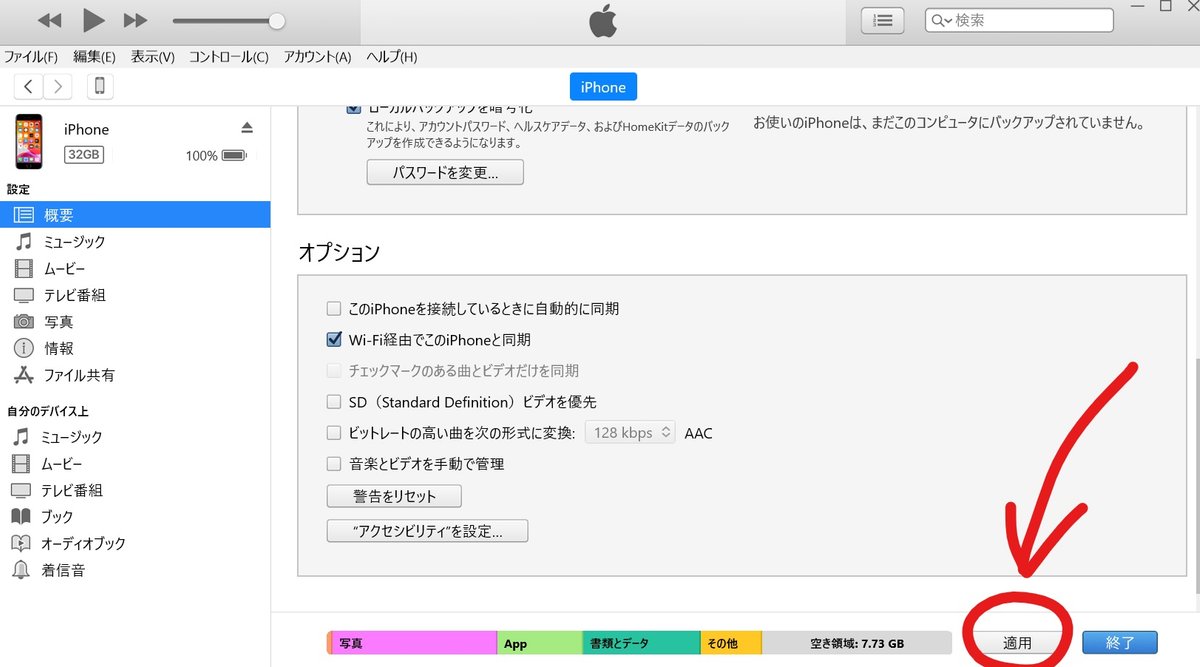Select the iPhone tab button
Image resolution: width=1200 pixels, height=667 pixels.
click(603, 87)
